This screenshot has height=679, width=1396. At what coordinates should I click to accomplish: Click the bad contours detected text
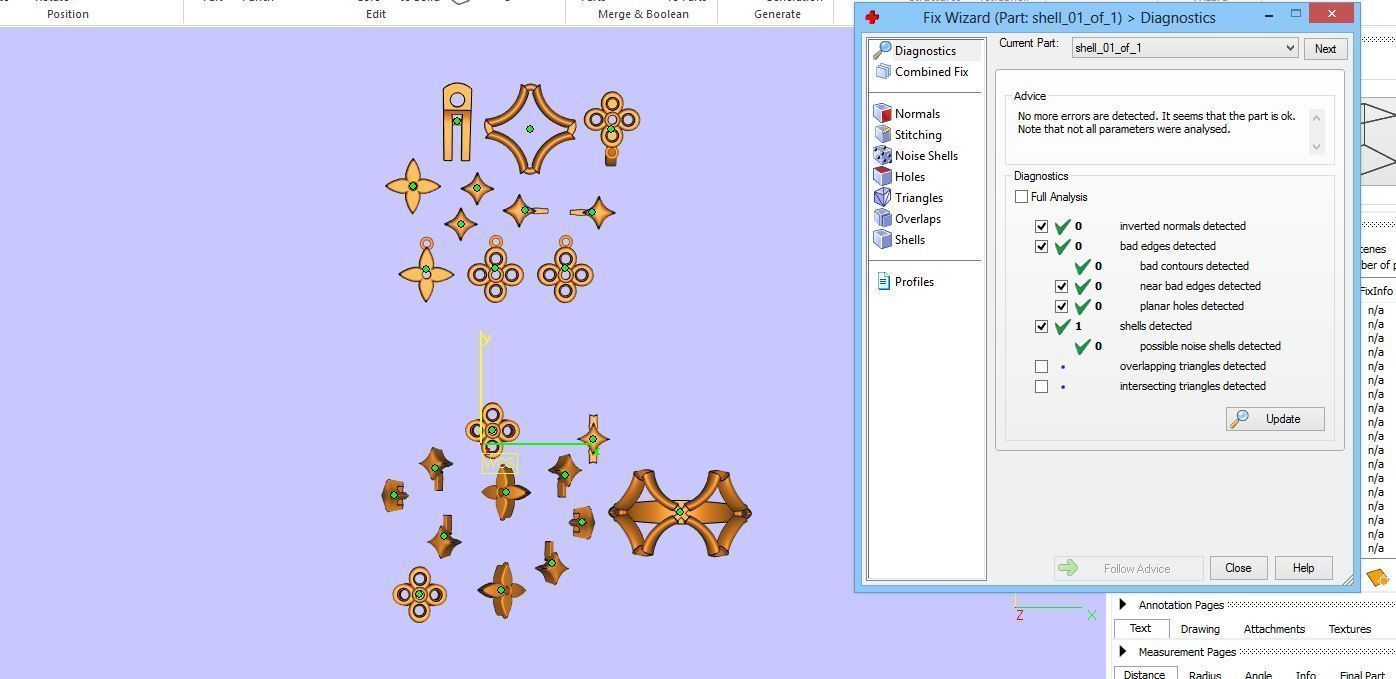coord(1194,266)
